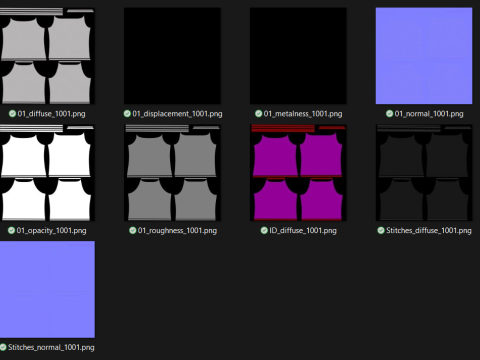This screenshot has width=480, height=360.
Task: Click the sync checkmark beside Stitches_normal_1001.png
Action: point(3,347)
